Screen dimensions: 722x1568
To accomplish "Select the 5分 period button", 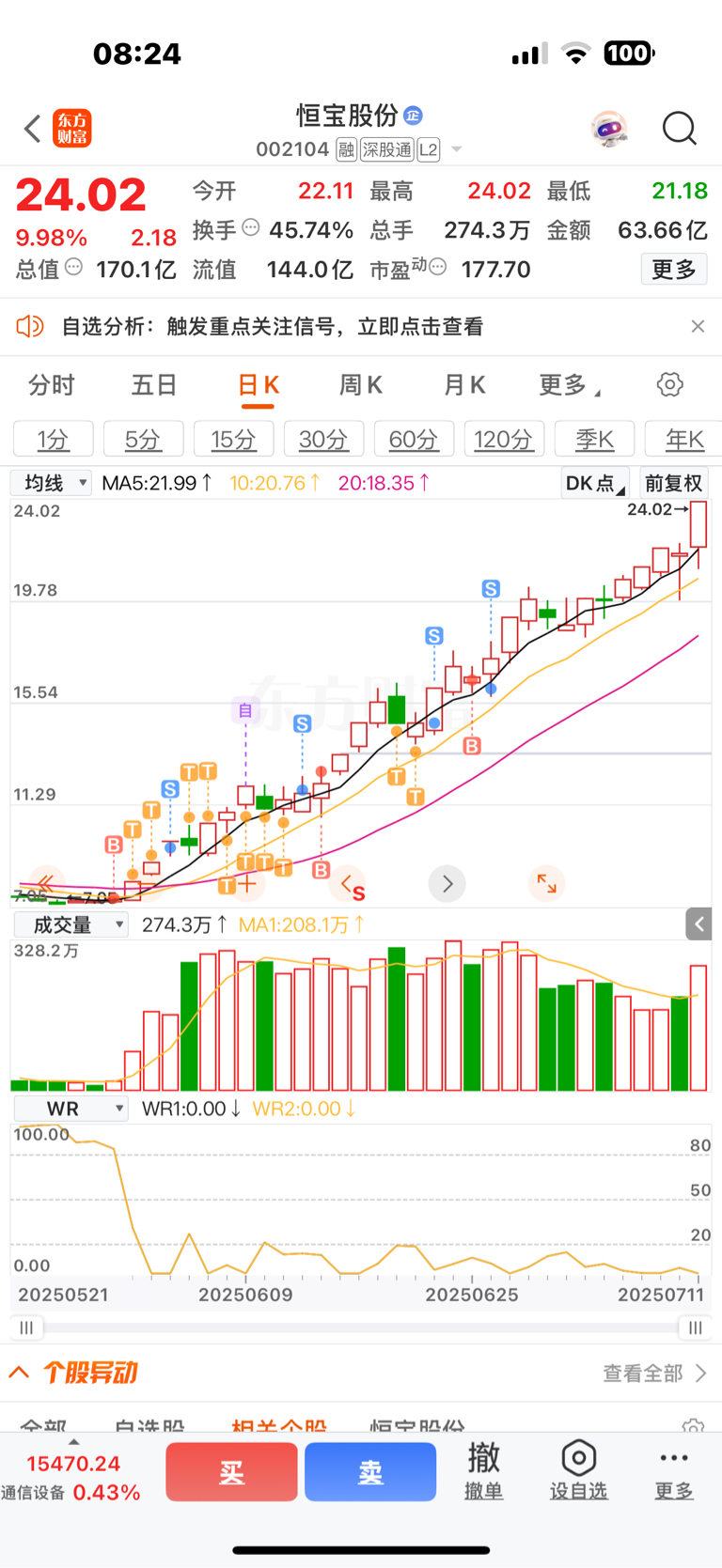I will pos(144,439).
